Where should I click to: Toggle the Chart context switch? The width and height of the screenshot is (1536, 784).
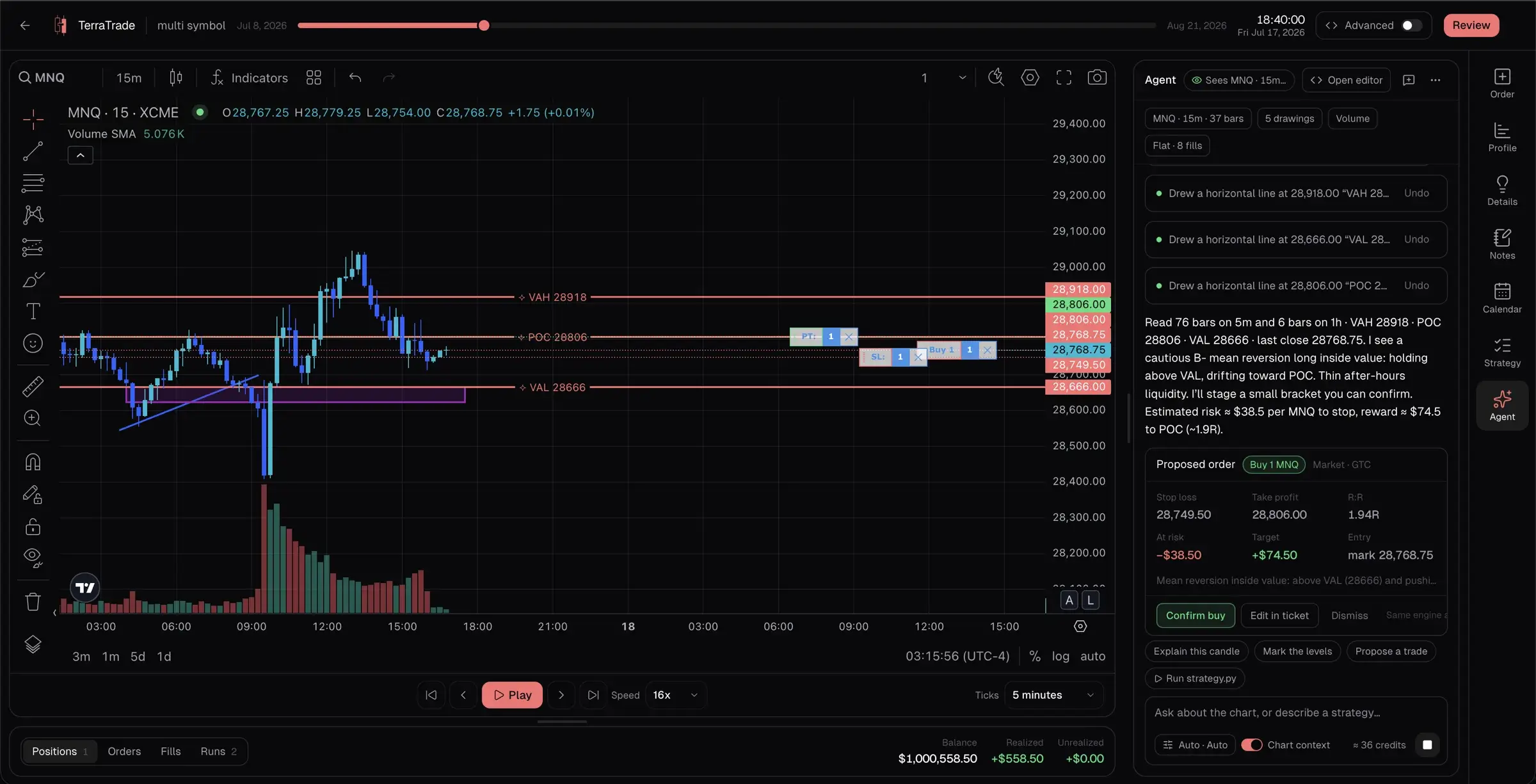tap(1252, 745)
